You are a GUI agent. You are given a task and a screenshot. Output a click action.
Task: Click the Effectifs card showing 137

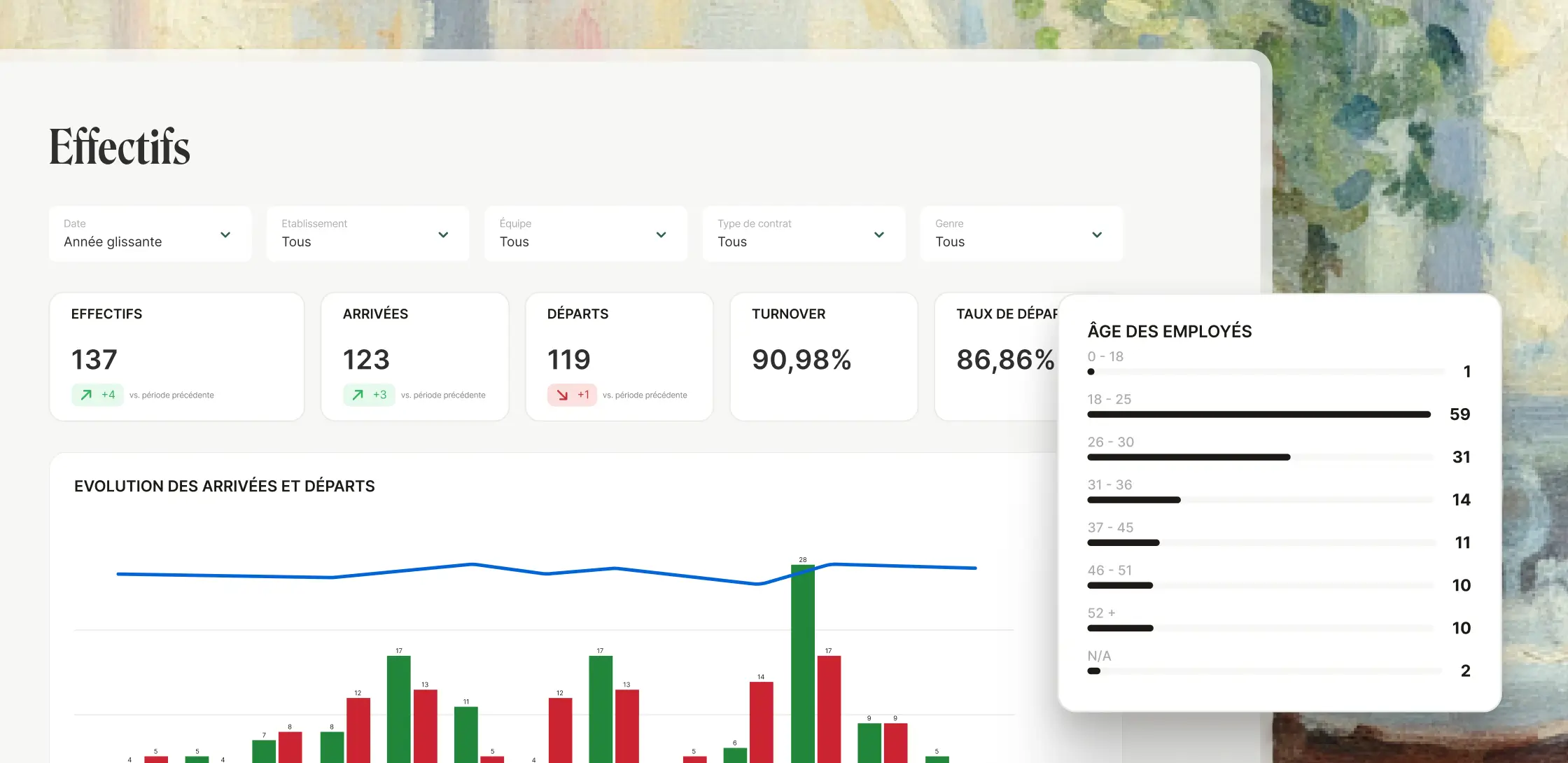[x=176, y=357]
